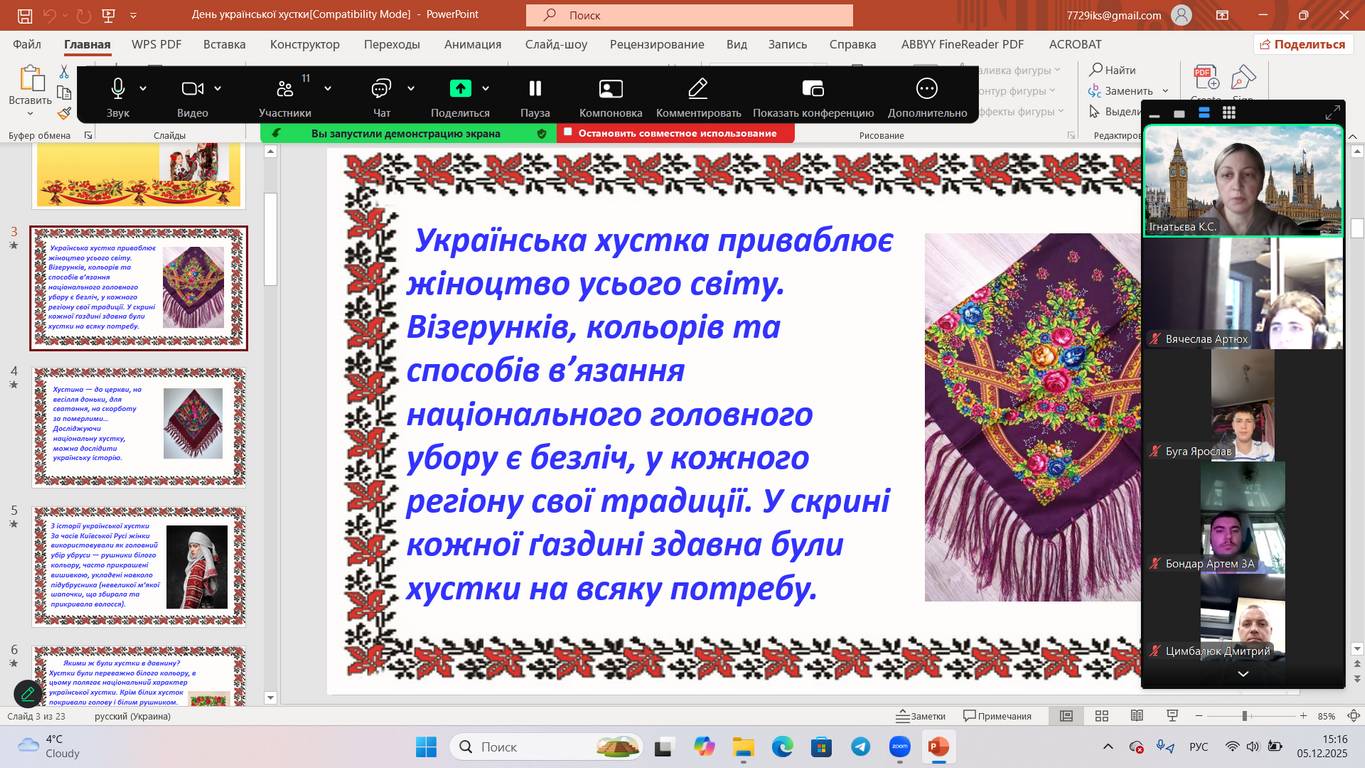Image resolution: width=1365 pixels, height=768 pixels.
Task: Expand the audio options arrow beside Звук
Action: click(x=143, y=89)
